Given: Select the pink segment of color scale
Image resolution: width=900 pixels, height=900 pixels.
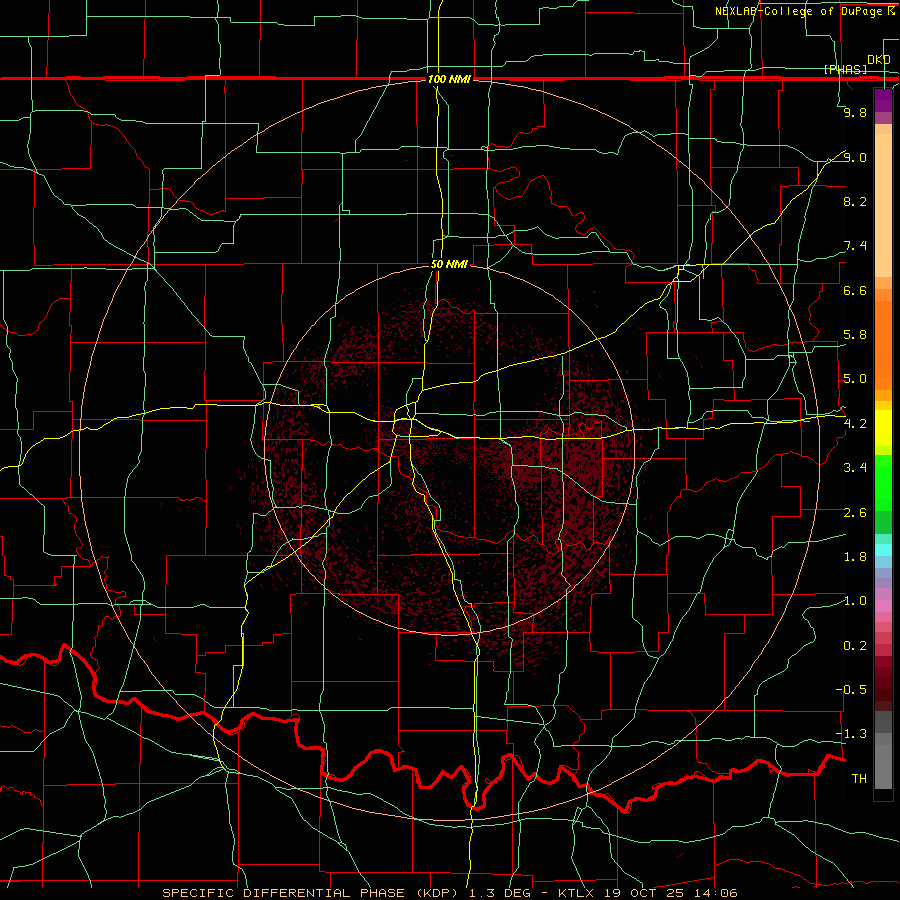Looking at the screenshot, I should [883, 606].
